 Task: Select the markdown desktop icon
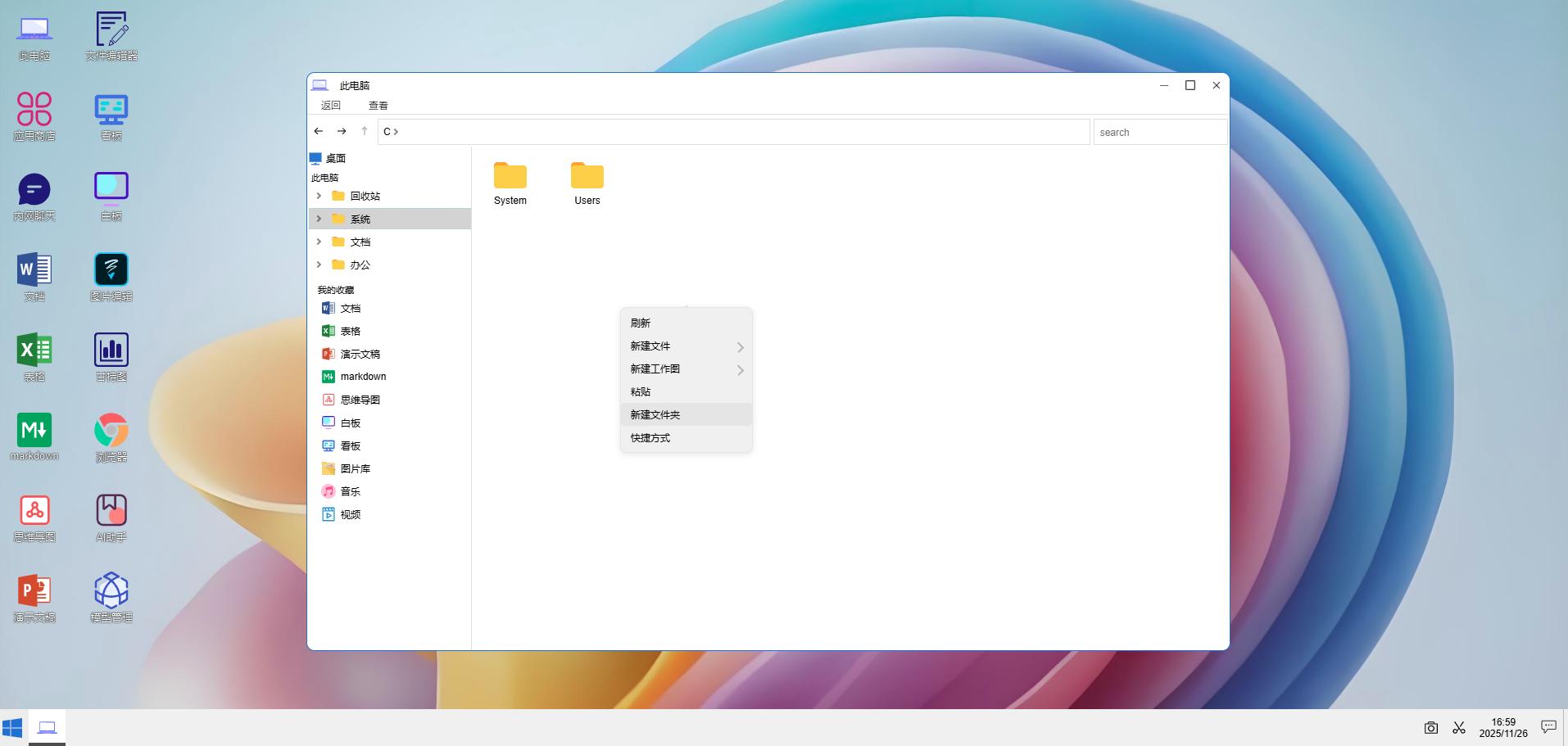point(34,436)
